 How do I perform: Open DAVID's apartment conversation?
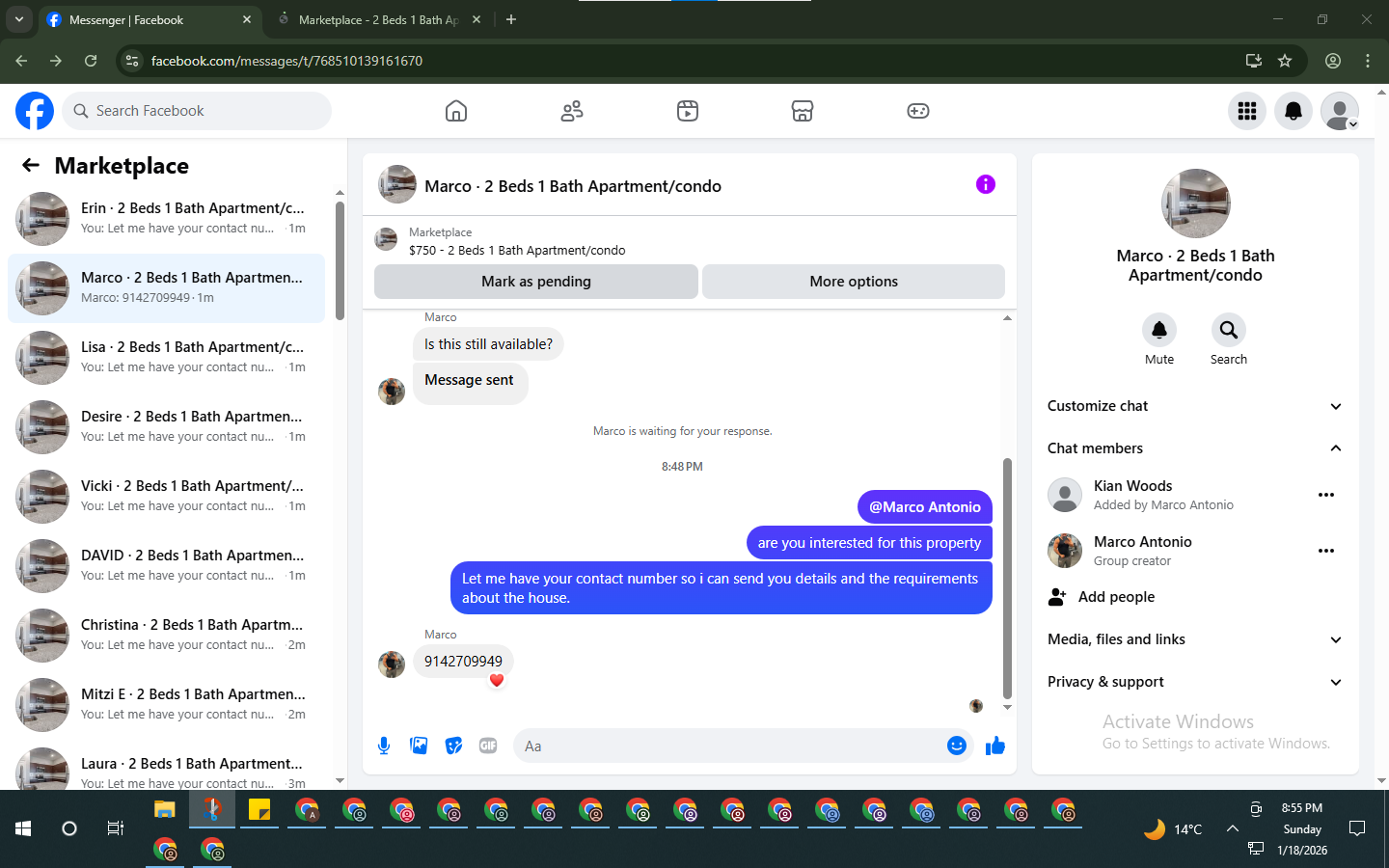pyautogui.click(x=166, y=566)
